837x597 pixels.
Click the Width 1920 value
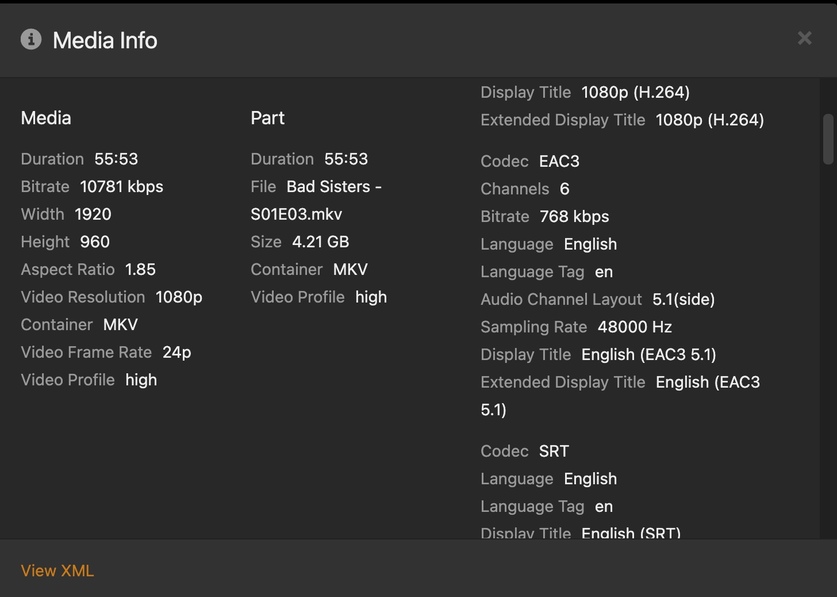93,214
